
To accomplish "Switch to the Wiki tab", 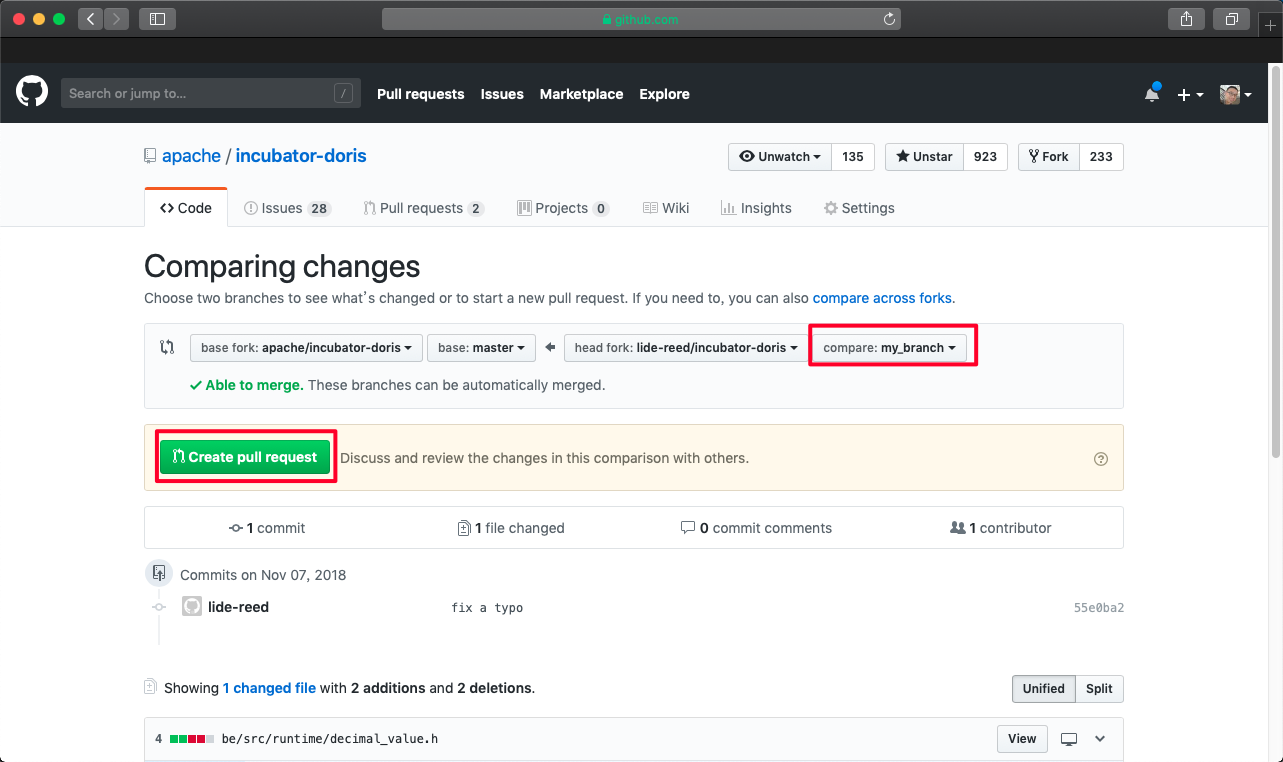I will 666,208.
